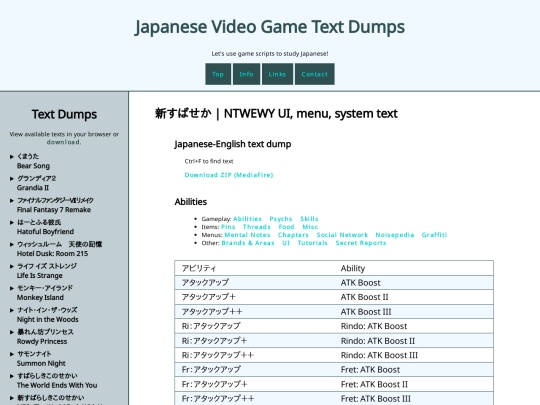Open the Chapters menu link
540x405 pixels.
pyautogui.click(x=293, y=235)
